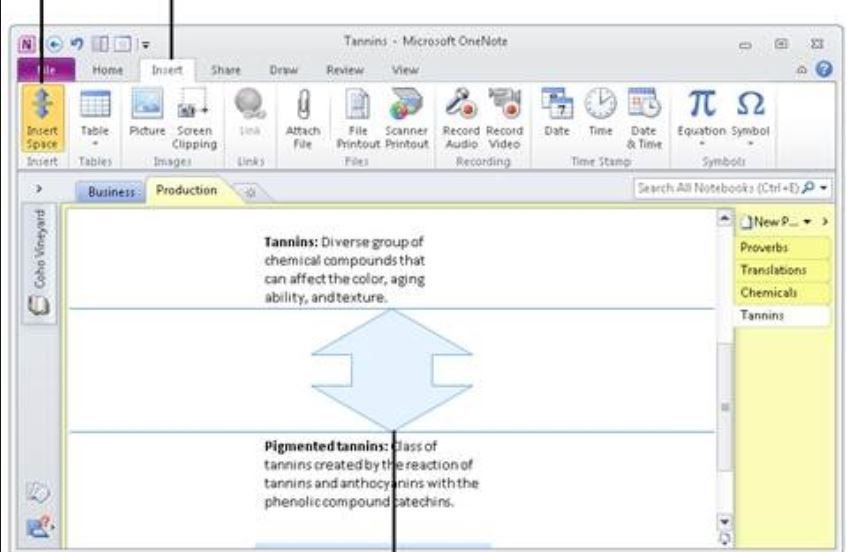Image resolution: width=846 pixels, height=552 pixels.
Task: Open the Coho Vineyard notebook icon
Action: (39, 306)
